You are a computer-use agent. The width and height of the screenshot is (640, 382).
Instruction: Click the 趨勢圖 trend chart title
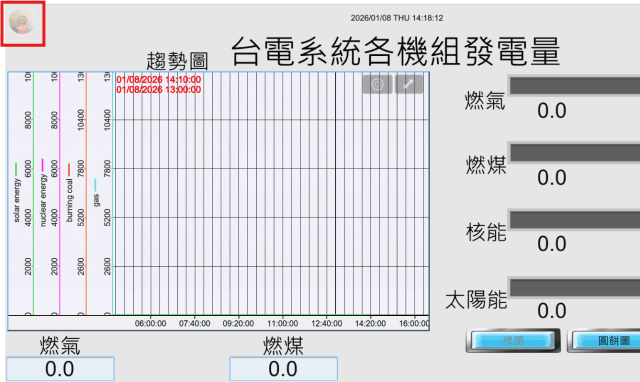coord(178,62)
